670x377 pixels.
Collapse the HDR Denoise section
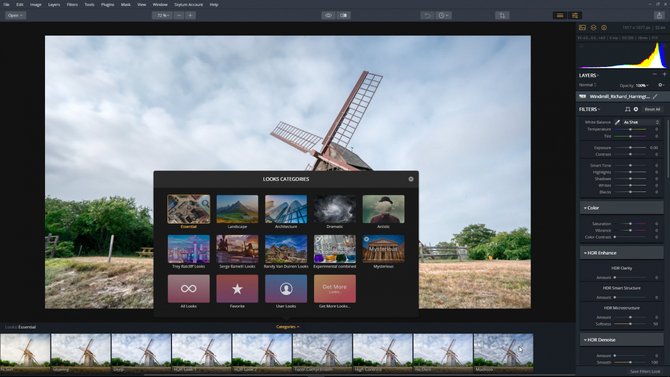click(x=621, y=340)
